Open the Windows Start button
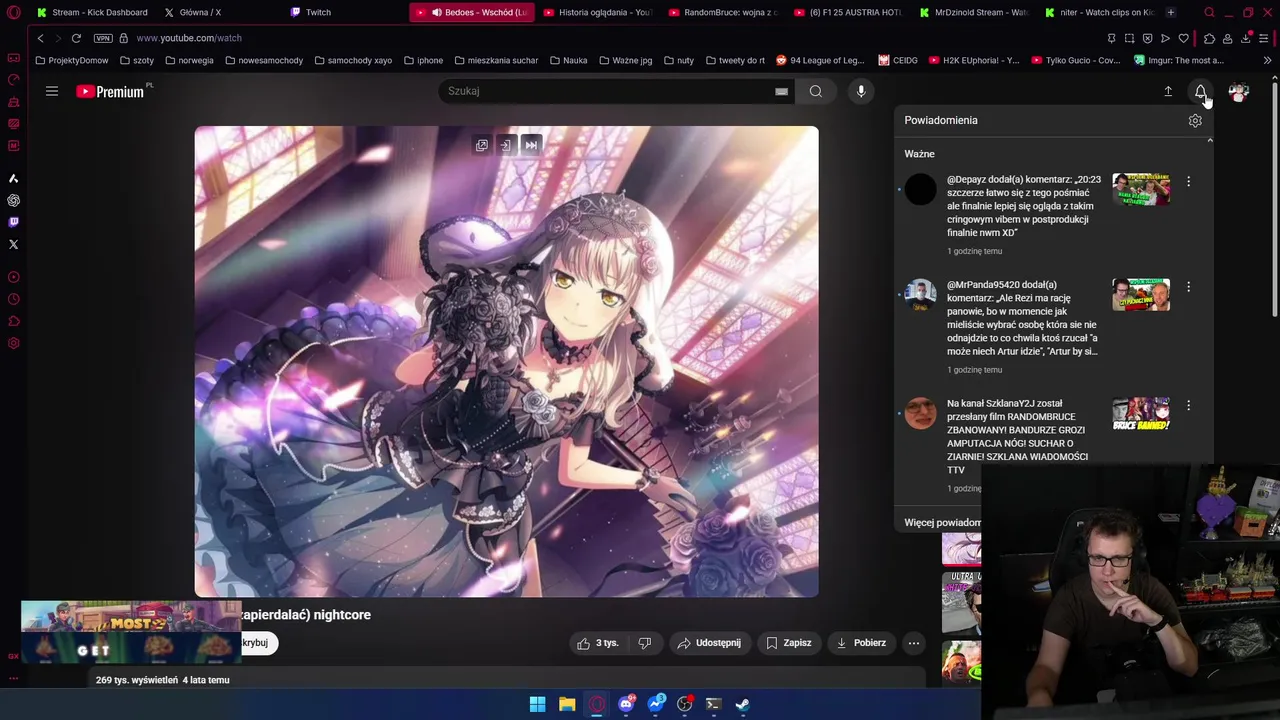 (x=537, y=704)
